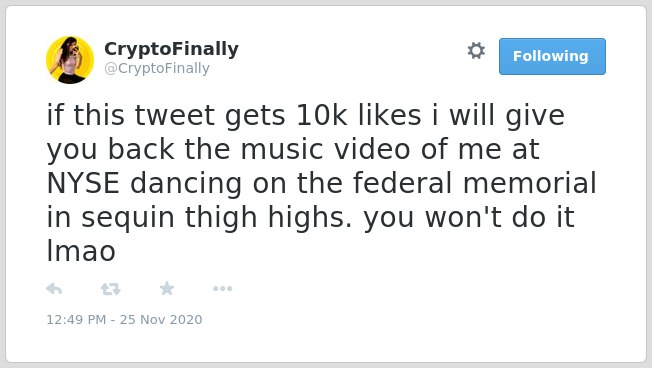Open CryptoFinally's round profile avatar
This screenshot has width=652, height=368.
coord(70,60)
